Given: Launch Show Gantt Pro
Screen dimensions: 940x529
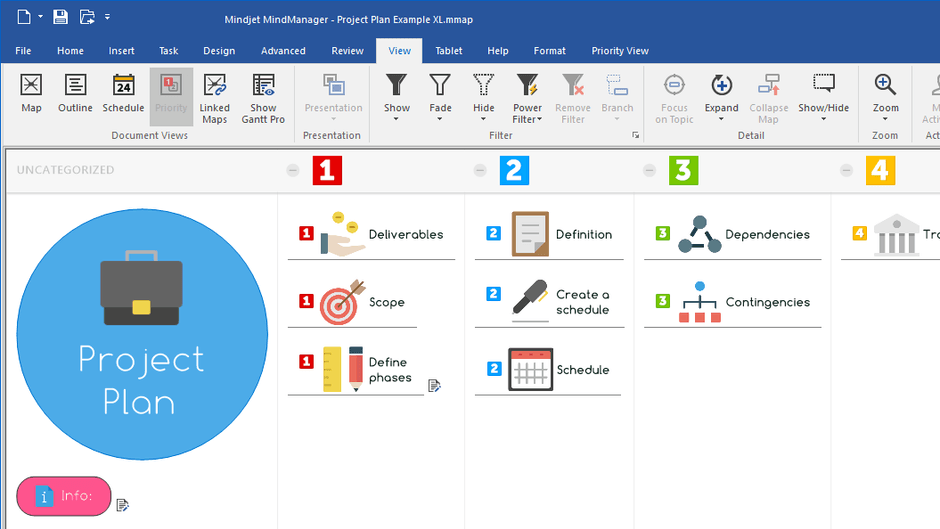Looking at the screenshot, I should point(263,96).
